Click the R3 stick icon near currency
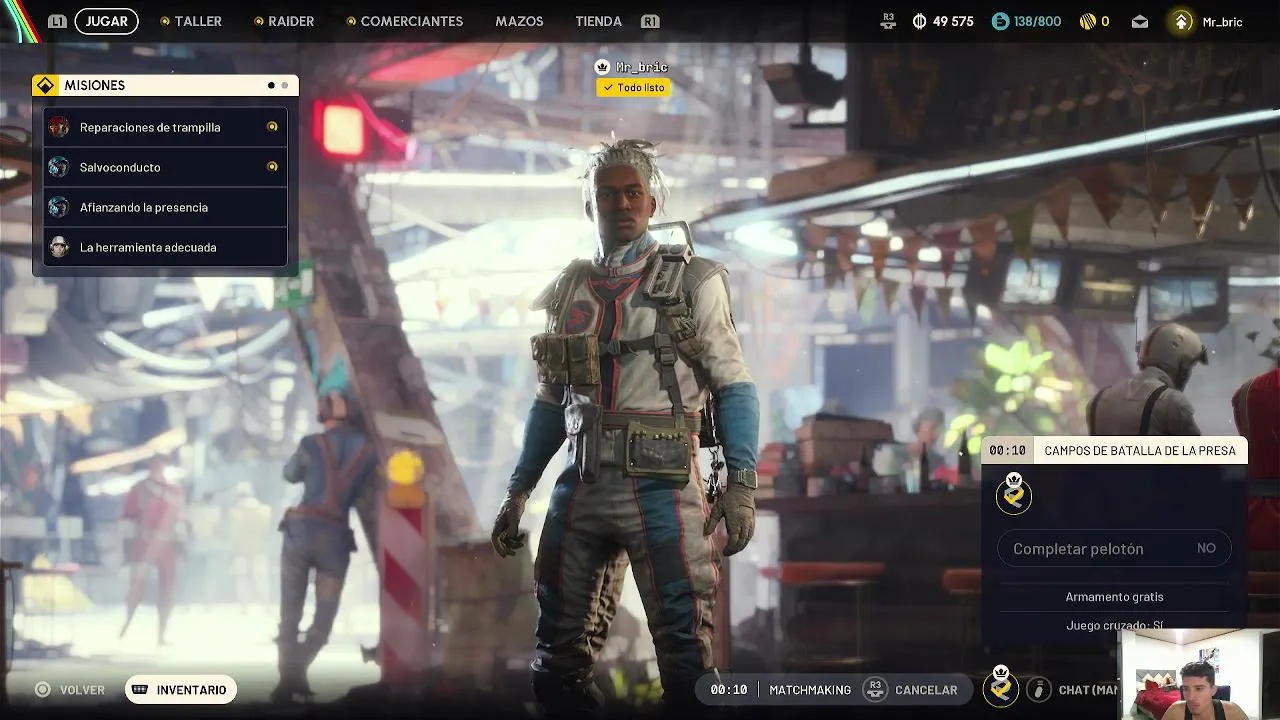 click(888, 20)
